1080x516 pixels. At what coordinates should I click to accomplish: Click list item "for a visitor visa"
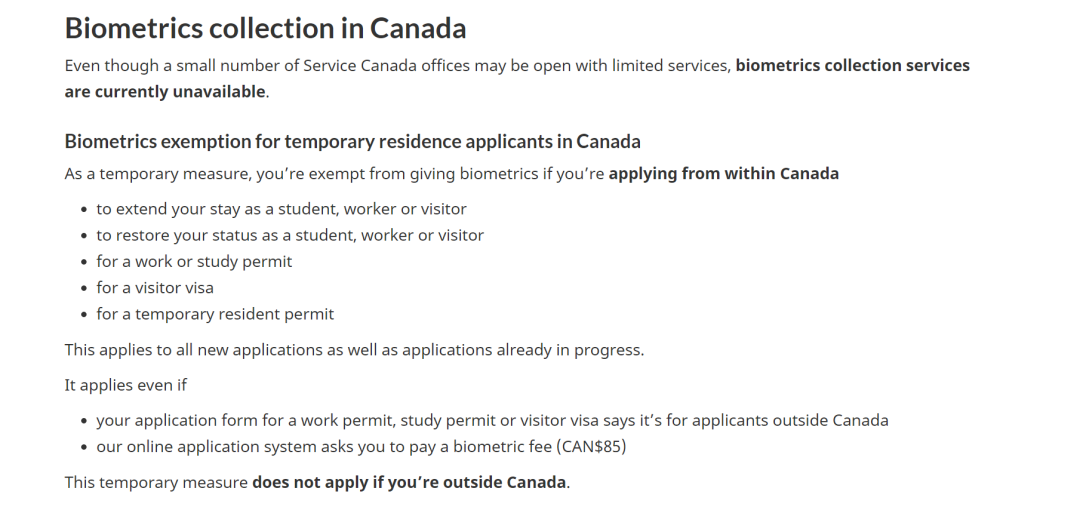[155, 288]
